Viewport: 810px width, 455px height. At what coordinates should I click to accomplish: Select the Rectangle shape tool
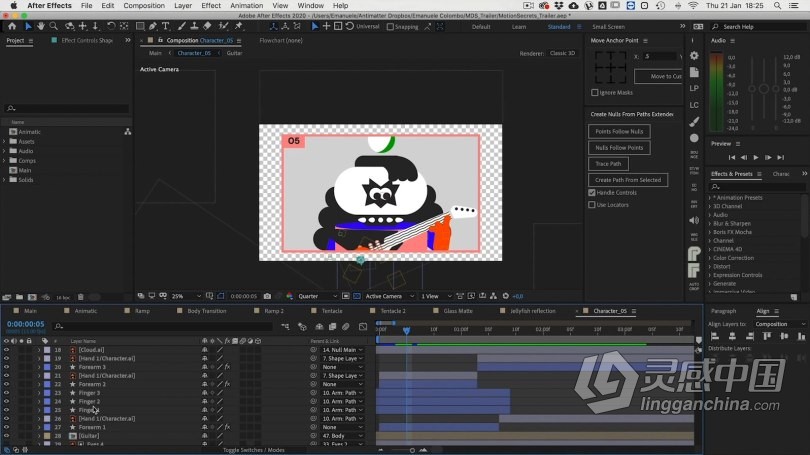coord(140,26)
